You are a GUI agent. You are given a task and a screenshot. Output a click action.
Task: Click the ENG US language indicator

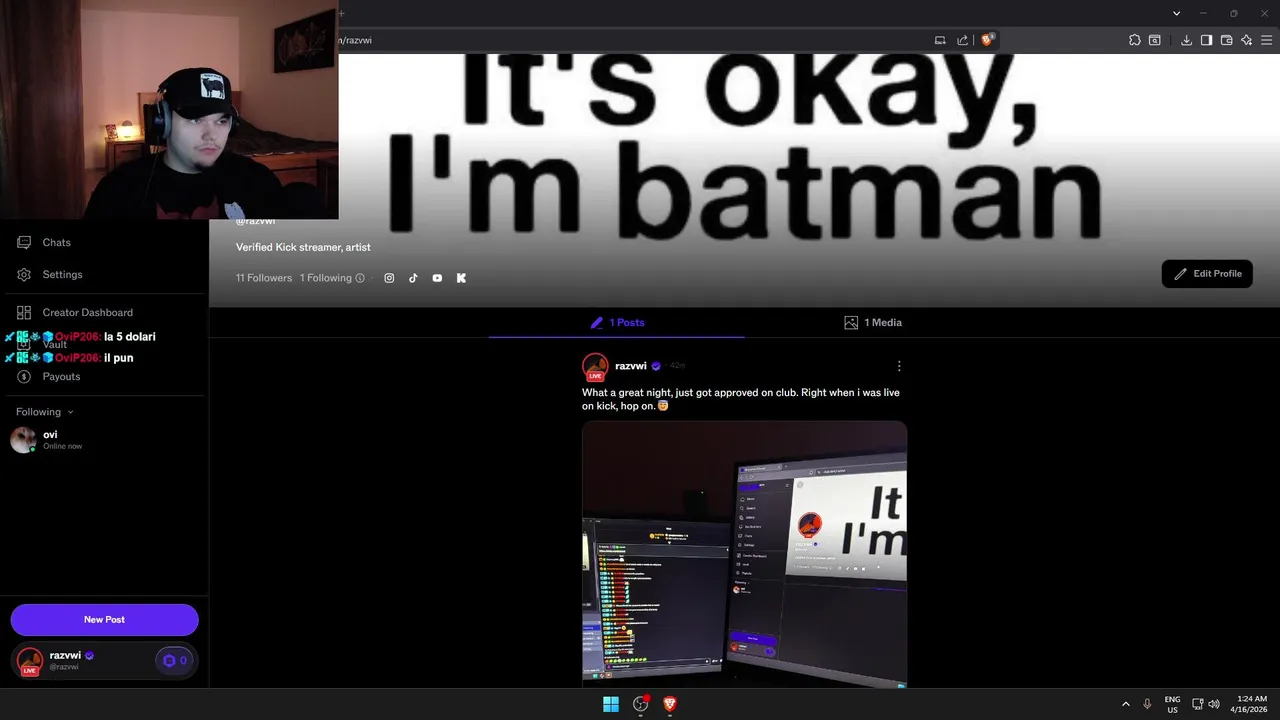[x=1172, y=704]
